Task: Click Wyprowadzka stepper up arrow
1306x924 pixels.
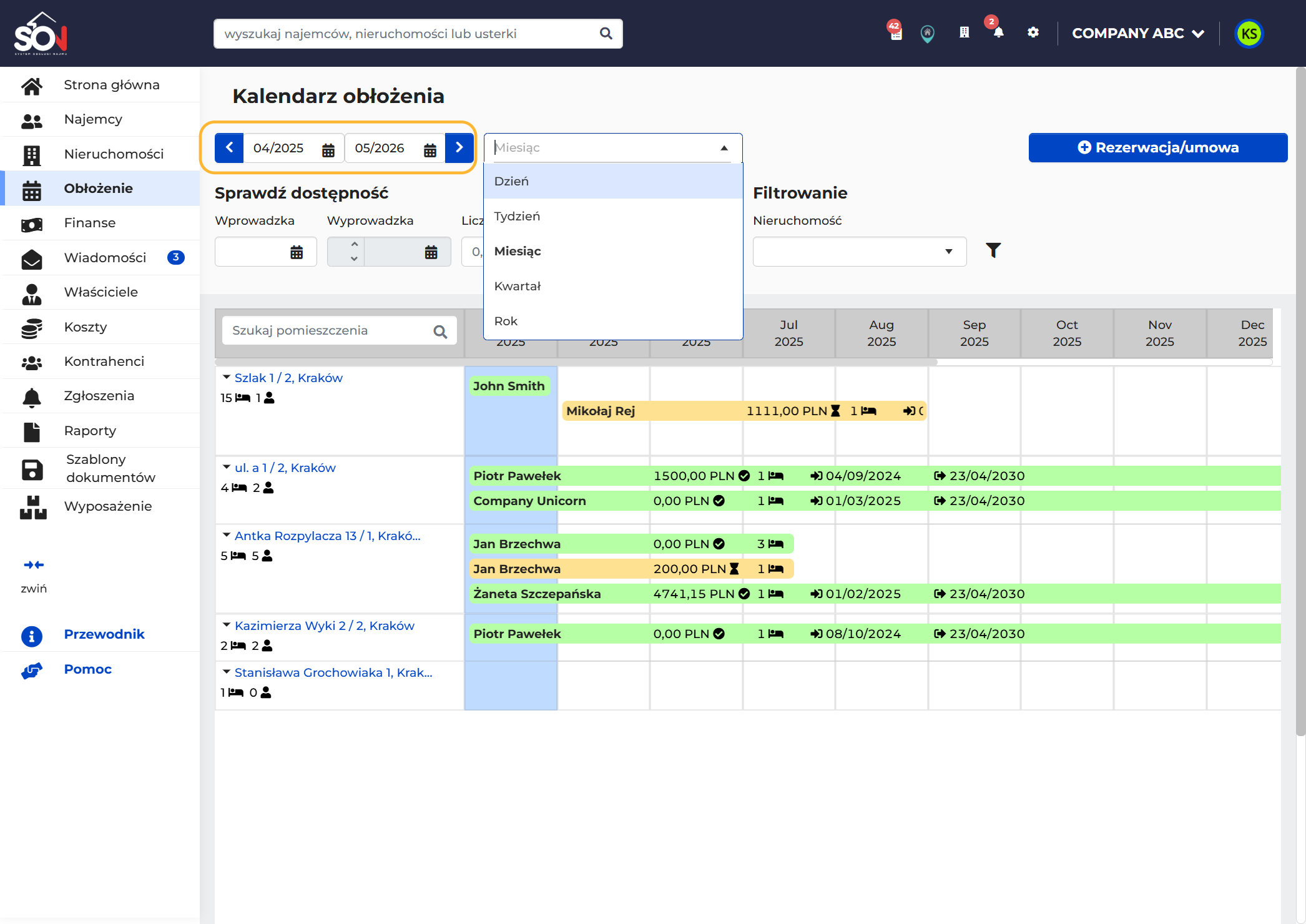Action: coord(354,244)
